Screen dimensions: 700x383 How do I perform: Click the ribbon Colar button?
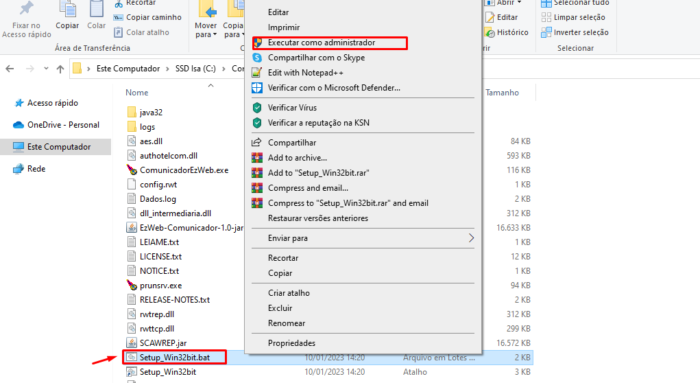[96, 16]
